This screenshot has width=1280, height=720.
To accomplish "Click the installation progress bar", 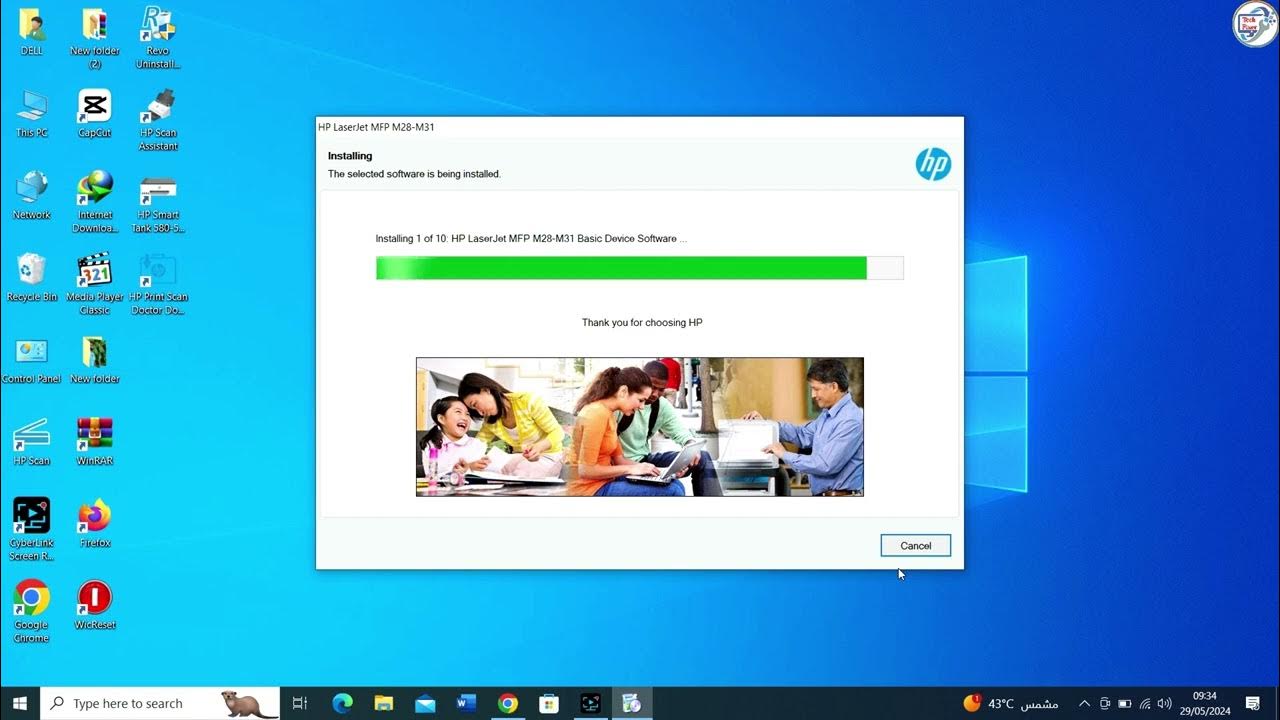I will 639,268.
